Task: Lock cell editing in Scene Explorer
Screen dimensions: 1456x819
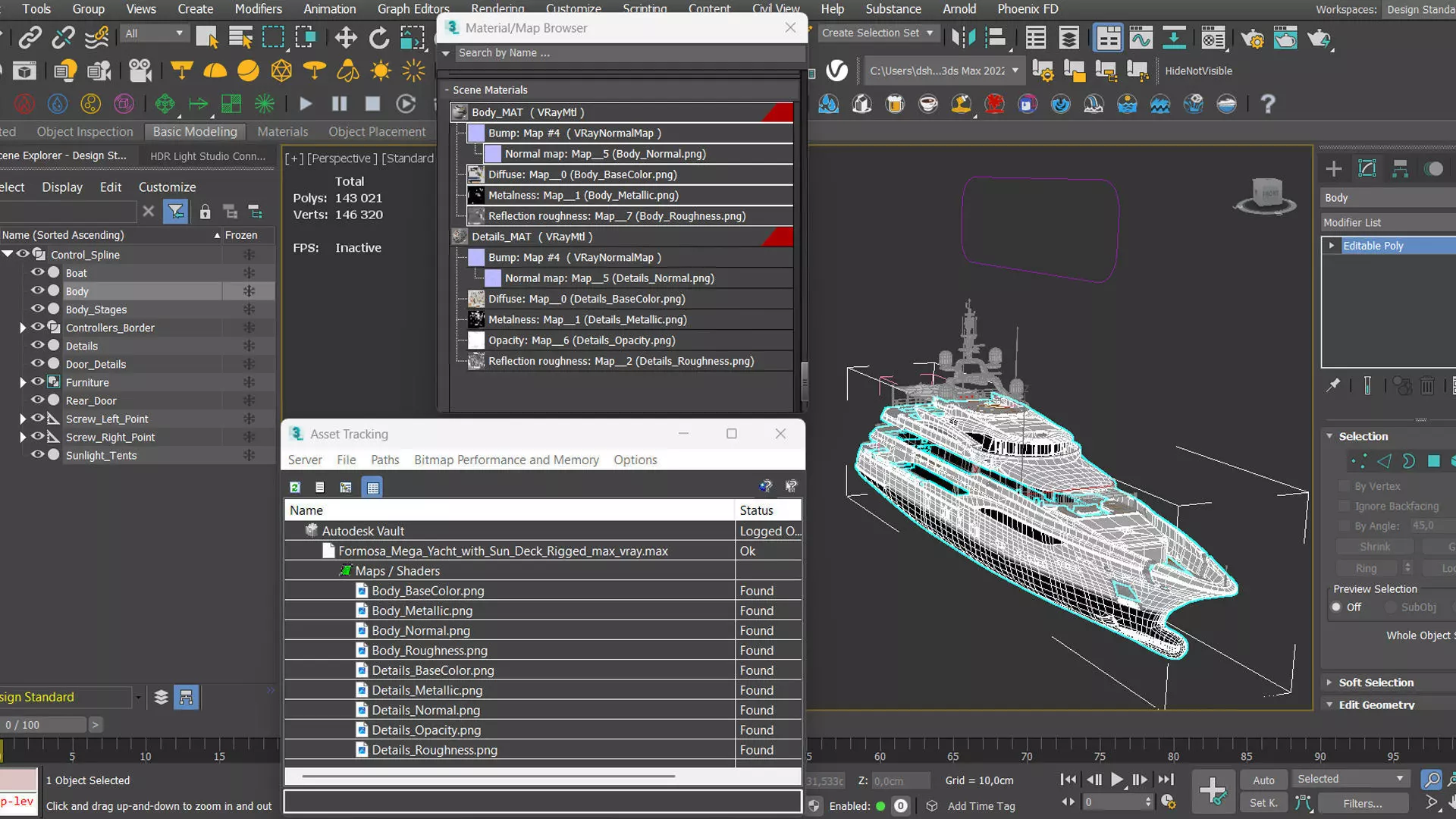Action: click(x=205, y=212)
